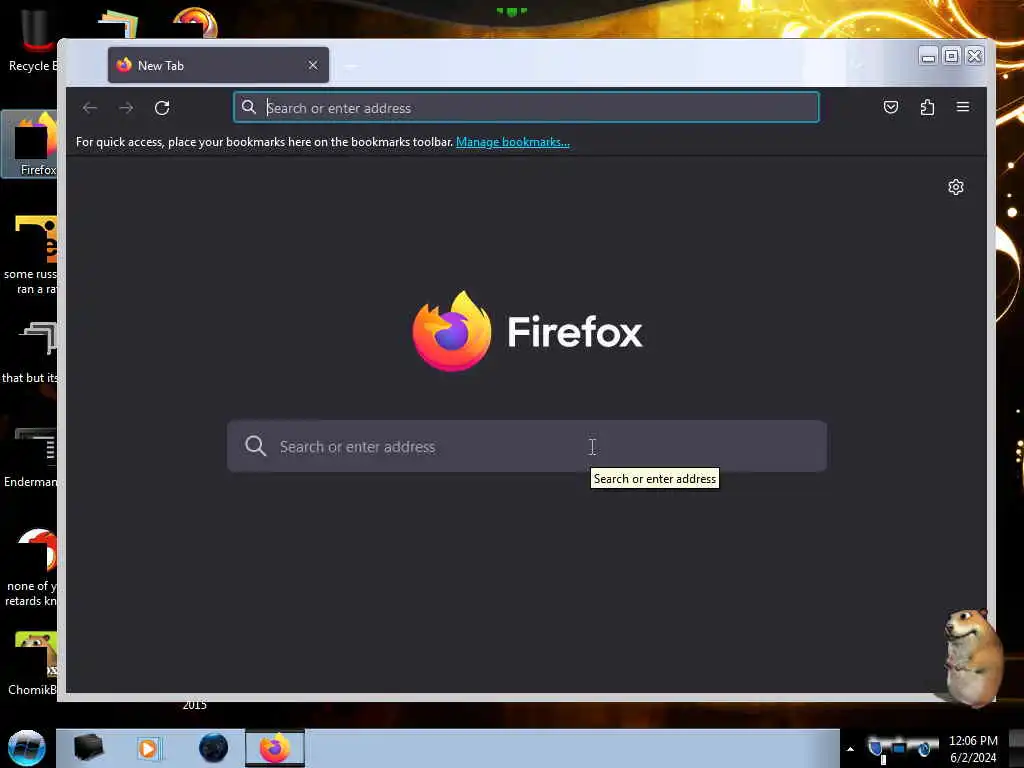
Task: Select the 'that but its' desktop icon
Action: [29, 353]
